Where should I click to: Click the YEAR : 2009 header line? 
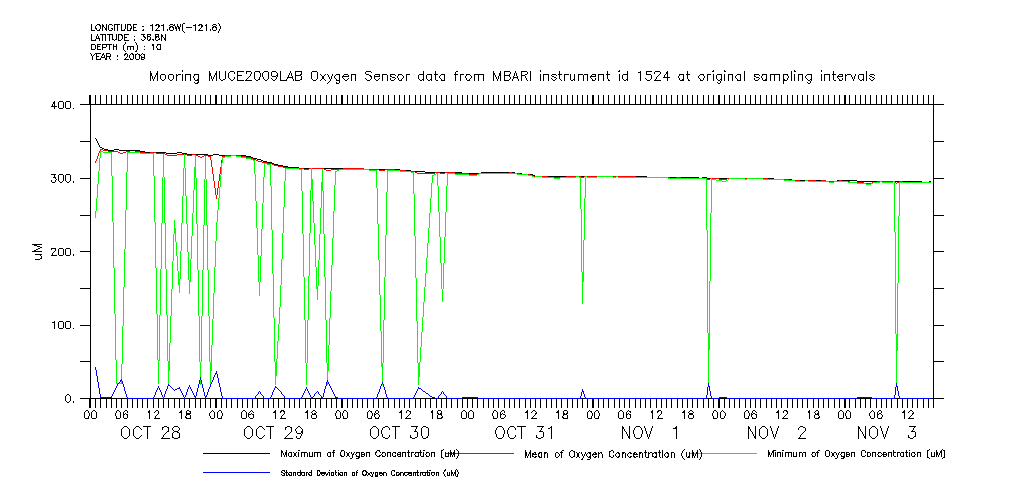(118, 57)
